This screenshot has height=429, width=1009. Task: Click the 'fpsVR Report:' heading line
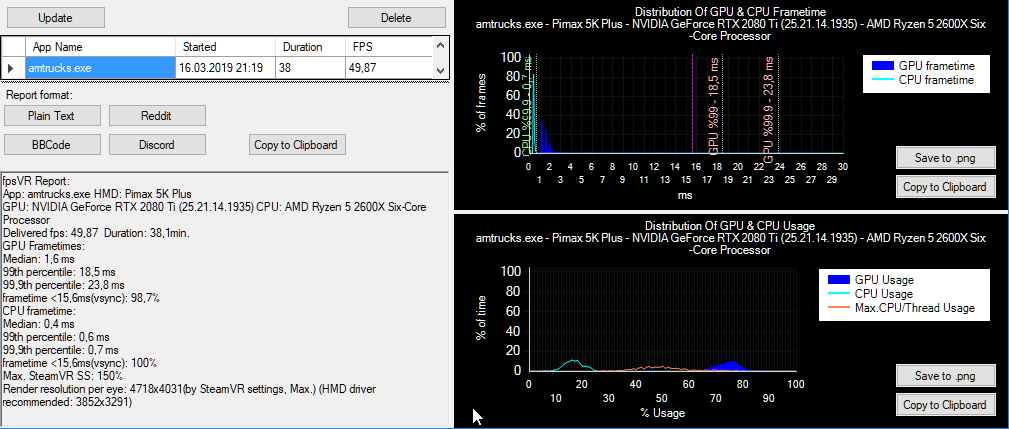tap(35, 181)
